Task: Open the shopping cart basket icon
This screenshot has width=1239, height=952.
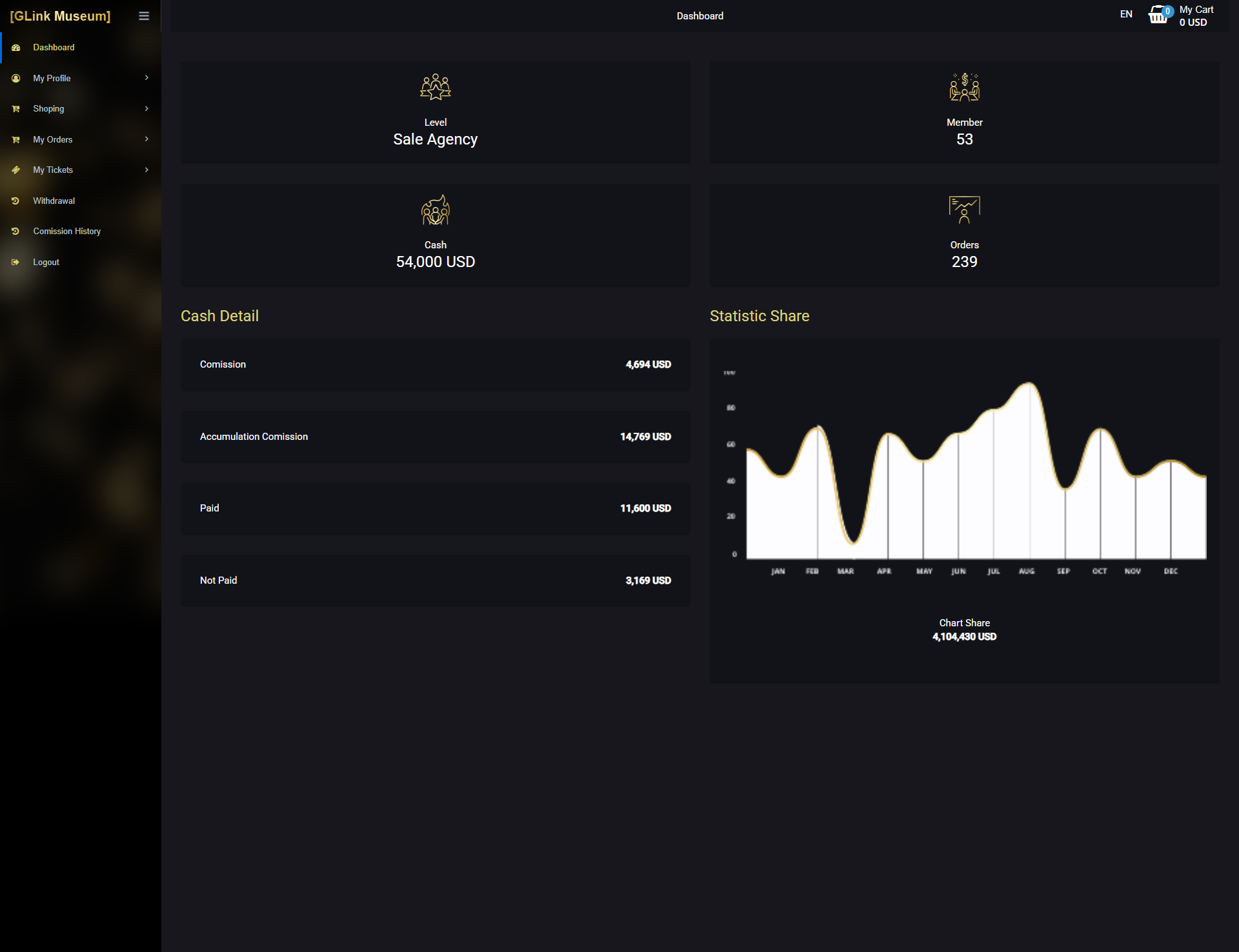Action: [1159, 15]
